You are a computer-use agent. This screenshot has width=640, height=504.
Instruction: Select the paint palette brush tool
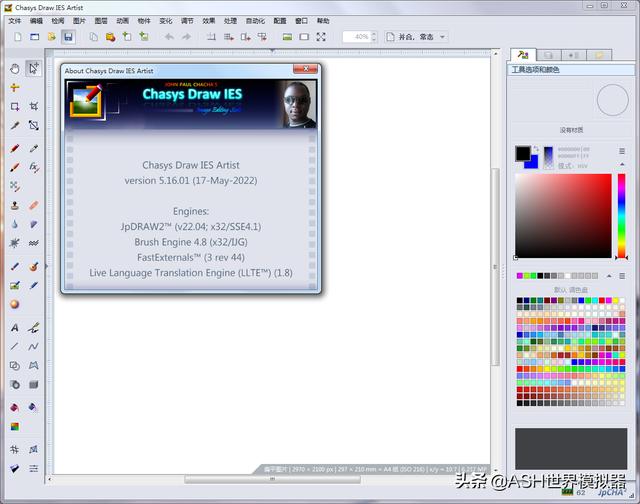(x=34, y=266)
